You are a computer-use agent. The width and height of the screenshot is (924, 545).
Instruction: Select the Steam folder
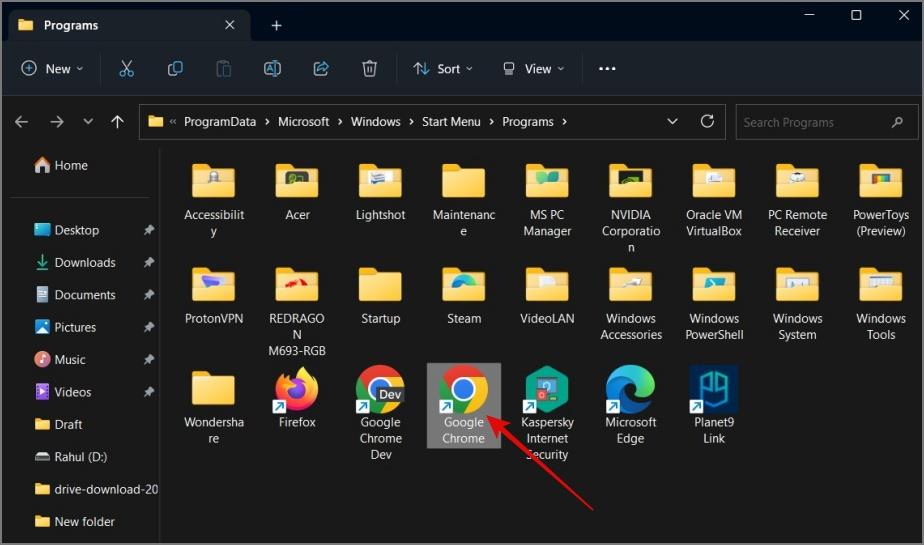[x=464, y=296]
